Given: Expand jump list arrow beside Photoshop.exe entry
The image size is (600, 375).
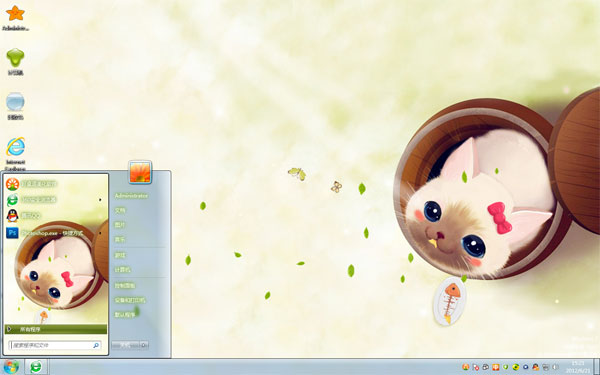Looking at the screenshot, I should [100, 232].
